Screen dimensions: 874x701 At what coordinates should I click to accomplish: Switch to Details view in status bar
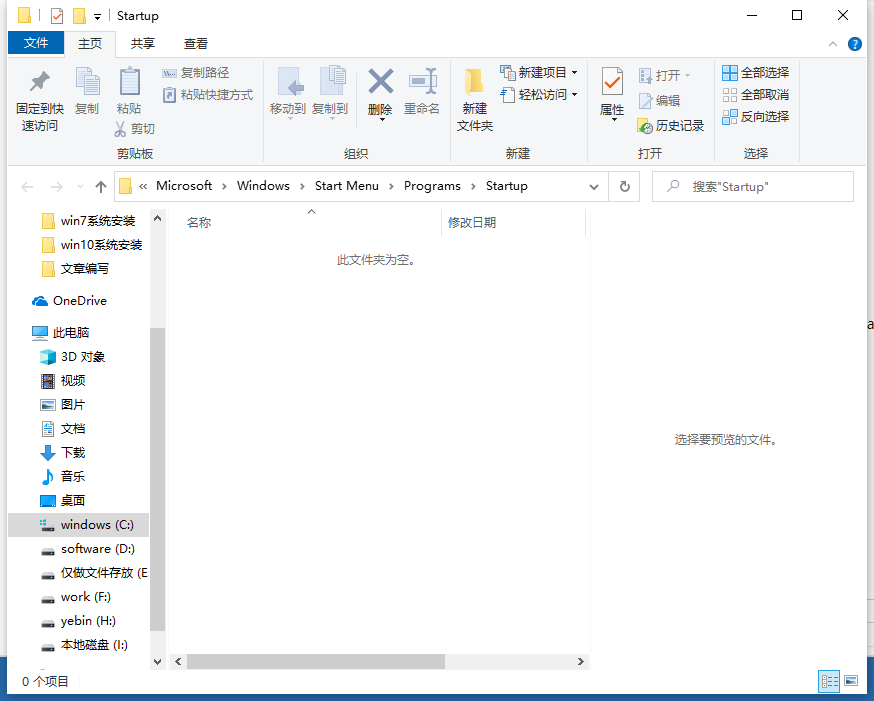coord(829,681)
